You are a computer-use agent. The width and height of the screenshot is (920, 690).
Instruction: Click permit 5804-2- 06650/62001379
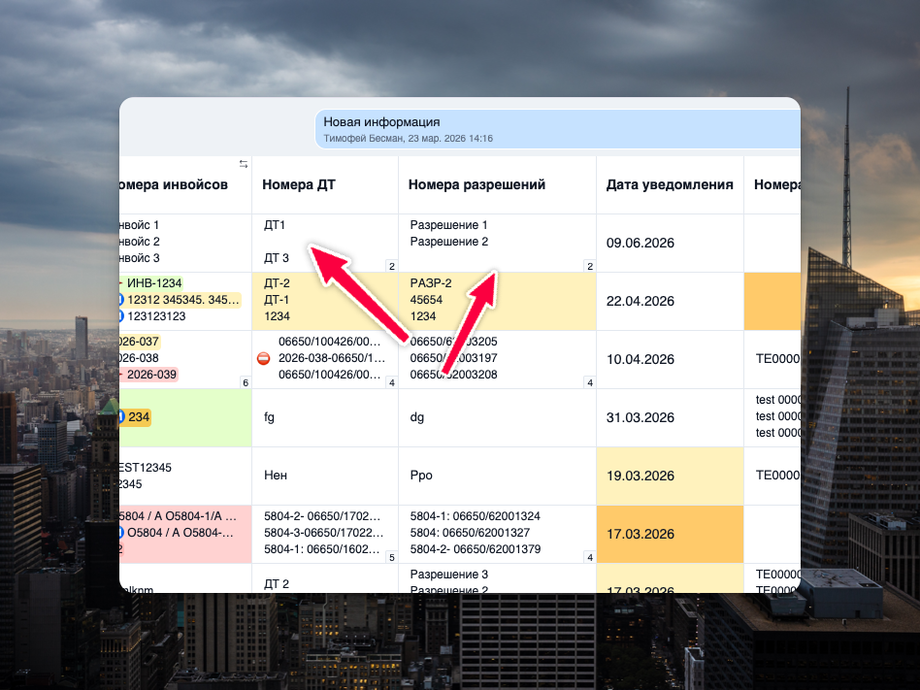click(475, 549)
